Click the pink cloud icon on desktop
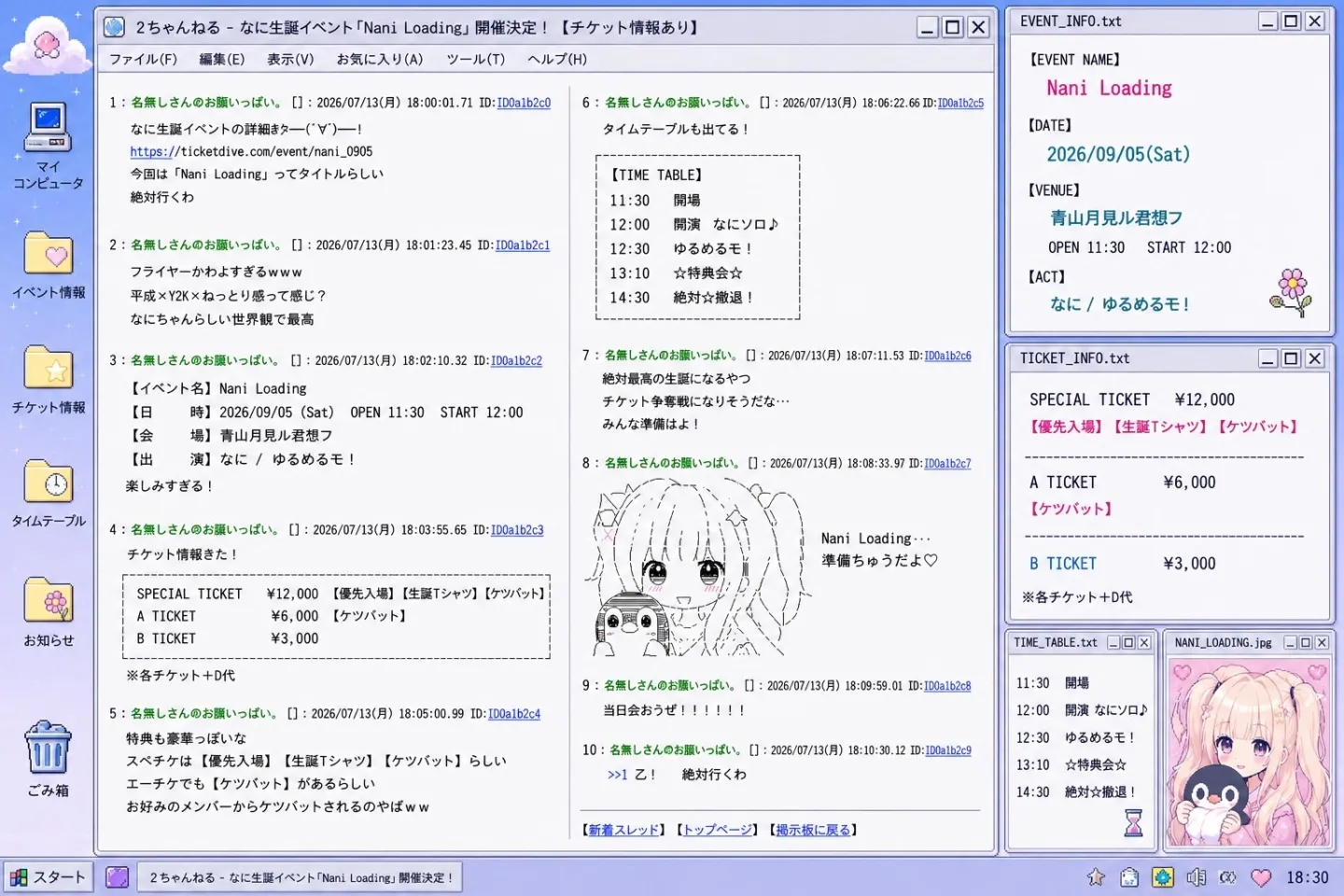 tap(47, 47)
